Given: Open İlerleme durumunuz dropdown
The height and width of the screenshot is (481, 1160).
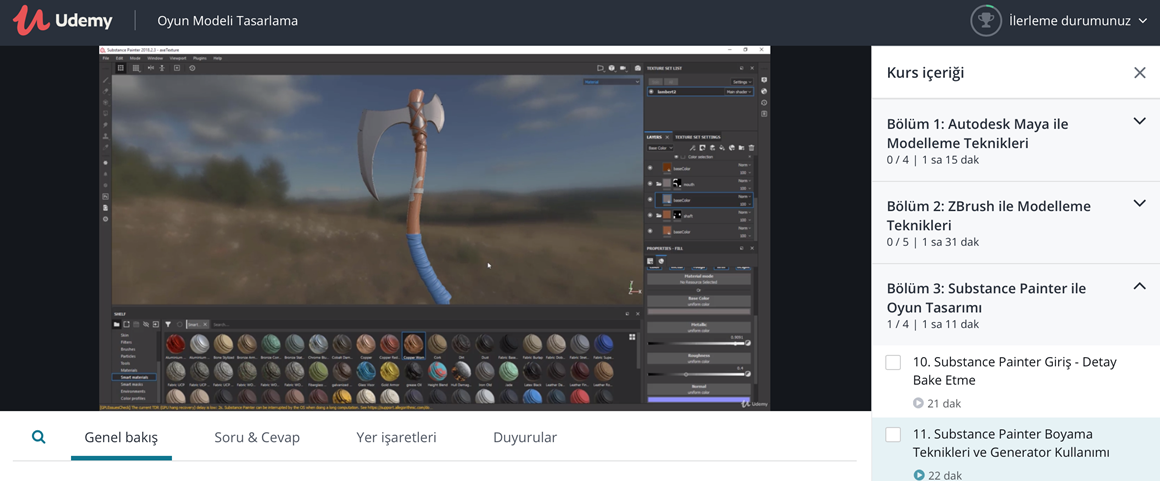Looking at the screenshot, I should click(x=1079, y=21).
